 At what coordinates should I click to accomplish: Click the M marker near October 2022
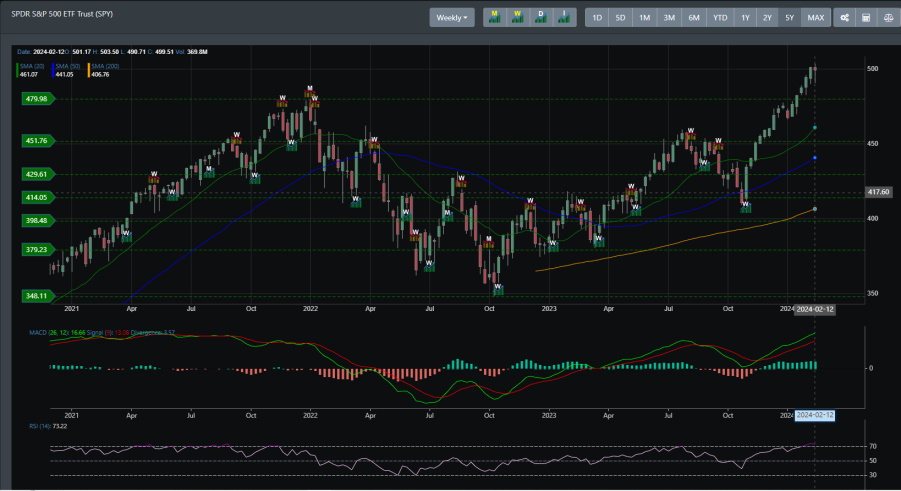489,239
